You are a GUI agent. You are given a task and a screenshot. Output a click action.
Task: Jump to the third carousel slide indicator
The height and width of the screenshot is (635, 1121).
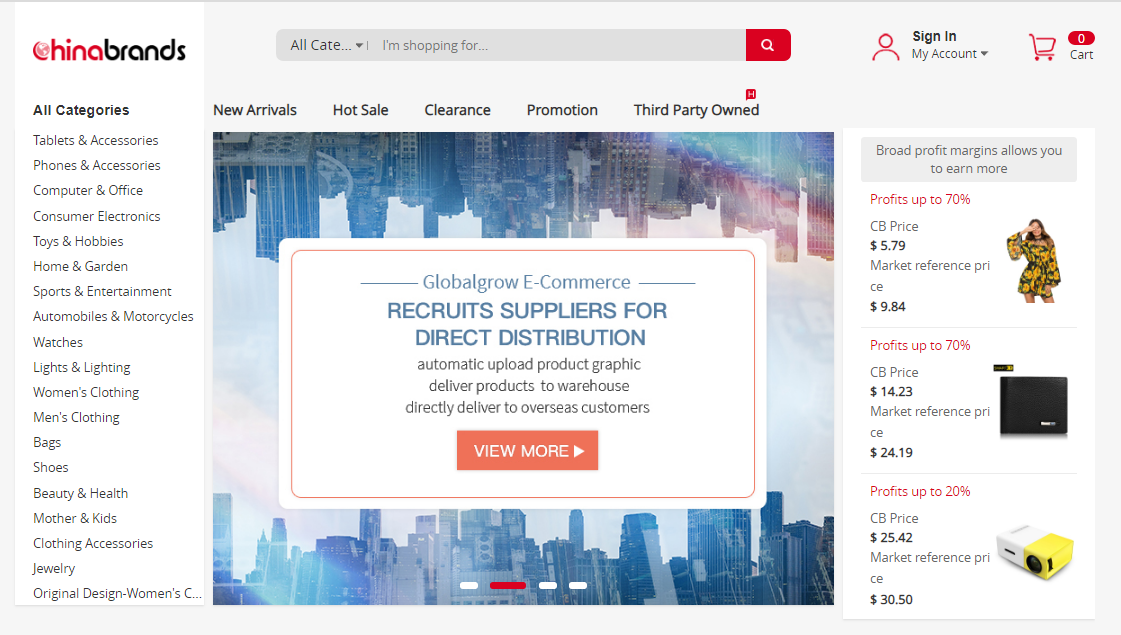click(548, 586)
